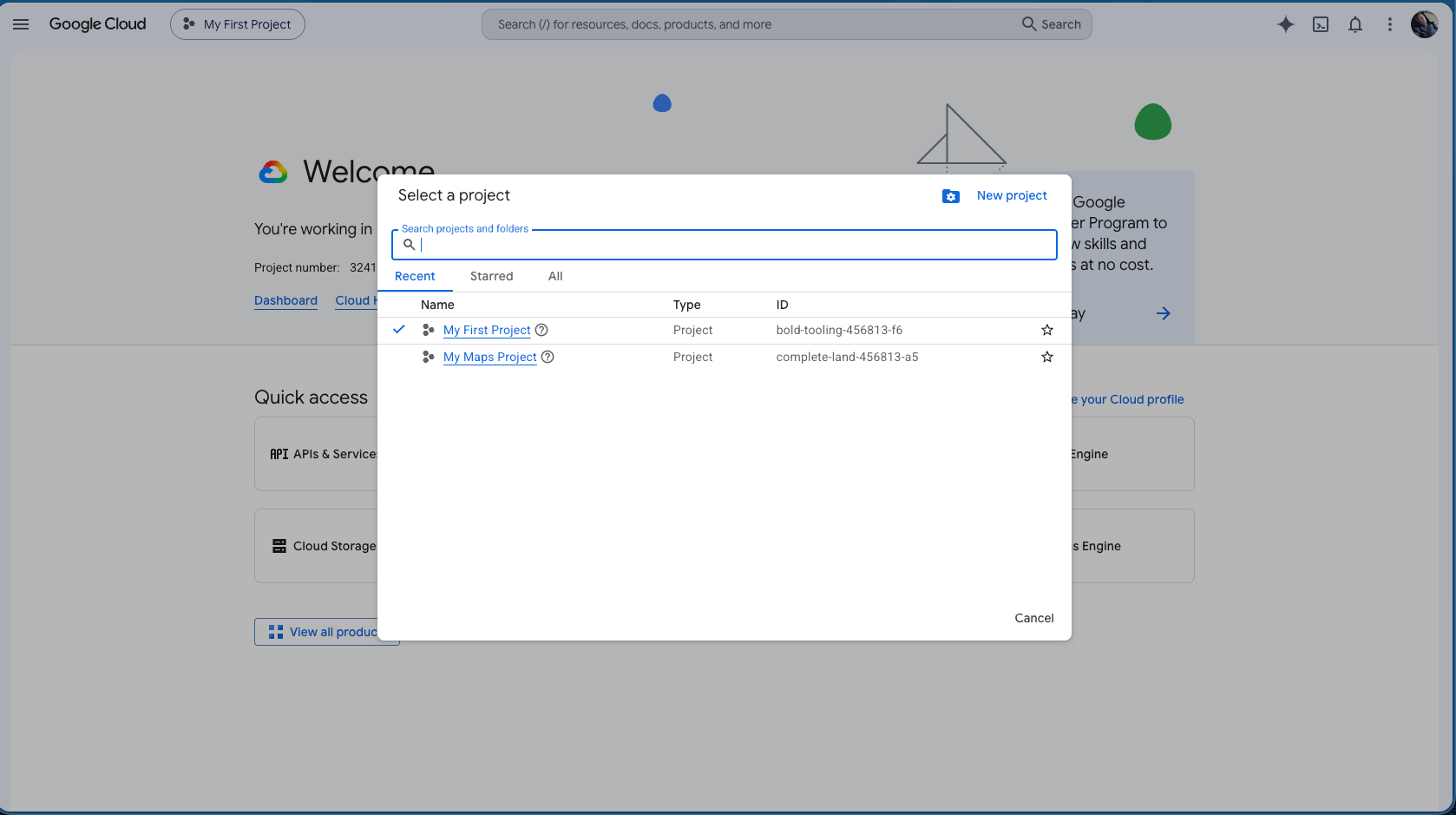Cancel the Select a project dialog
The image size is (1456, 815).
1034,618
